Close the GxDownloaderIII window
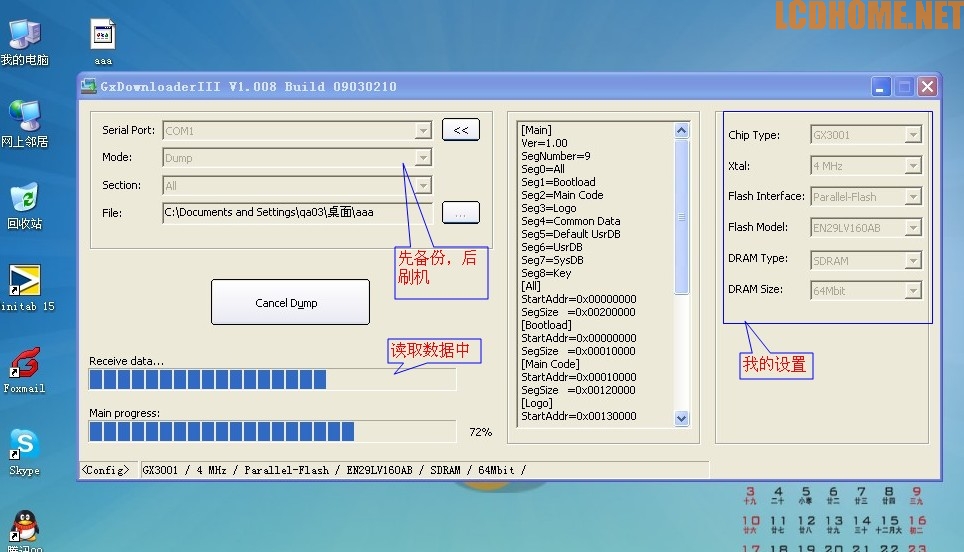The height and width of the screenshot is (552, 964). [x=927, y=87]
